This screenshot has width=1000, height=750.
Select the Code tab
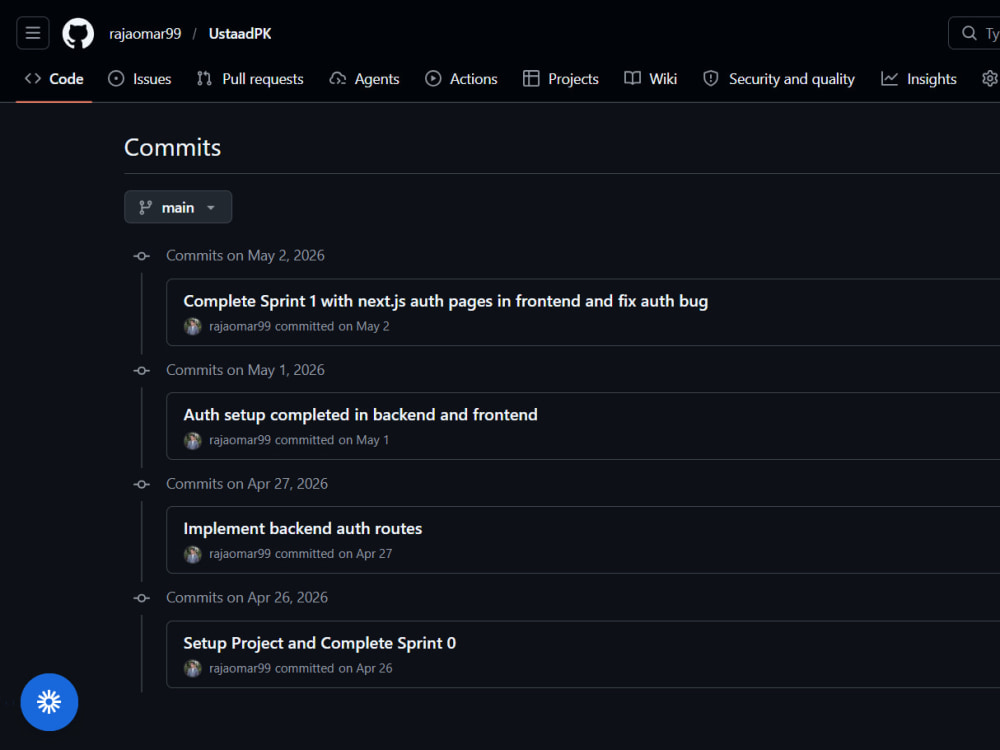(54, 78)
